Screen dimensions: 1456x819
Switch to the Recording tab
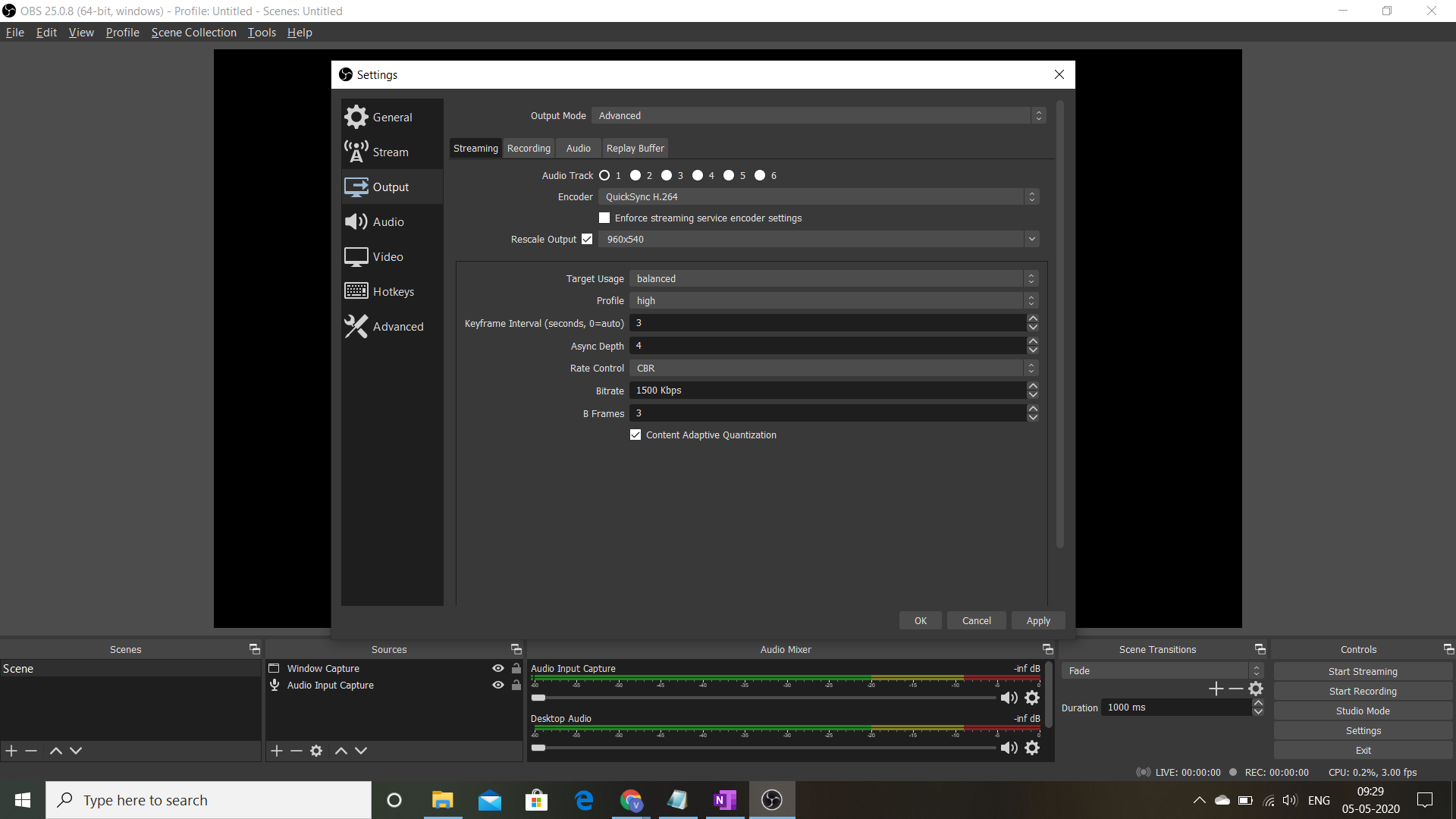pyautogui.click(x=529, y=148)
